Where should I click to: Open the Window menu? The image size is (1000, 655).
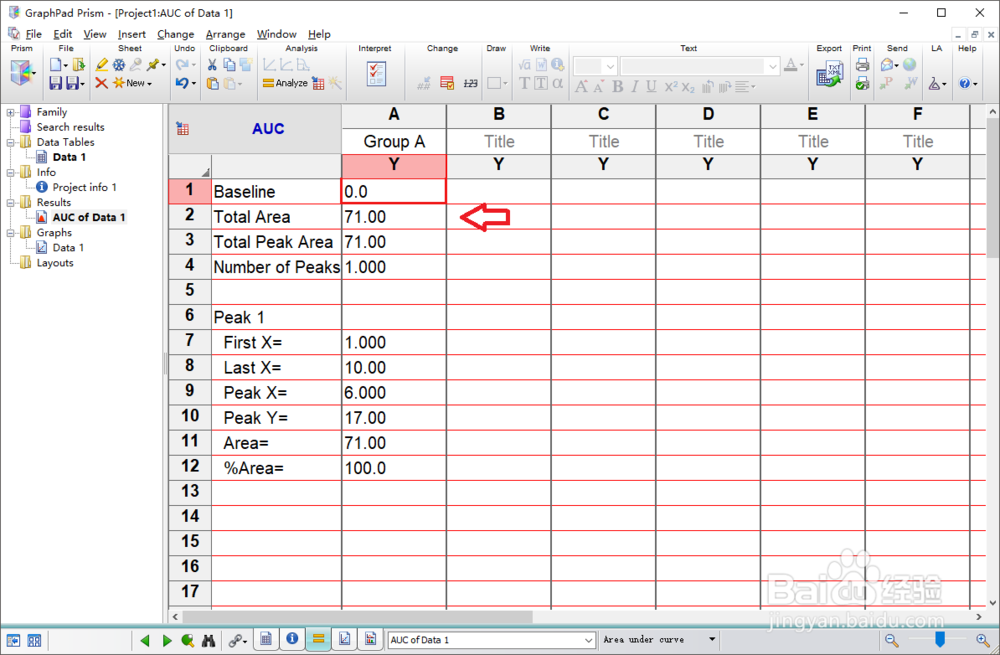[276, 34]
